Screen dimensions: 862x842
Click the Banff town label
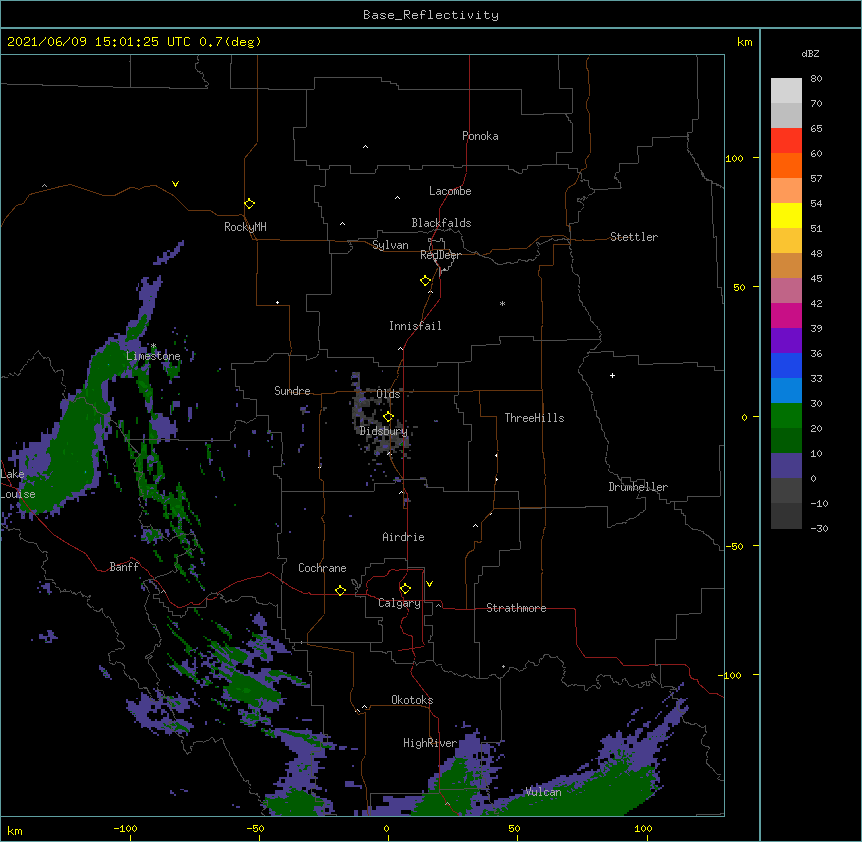tap(124, 567)
